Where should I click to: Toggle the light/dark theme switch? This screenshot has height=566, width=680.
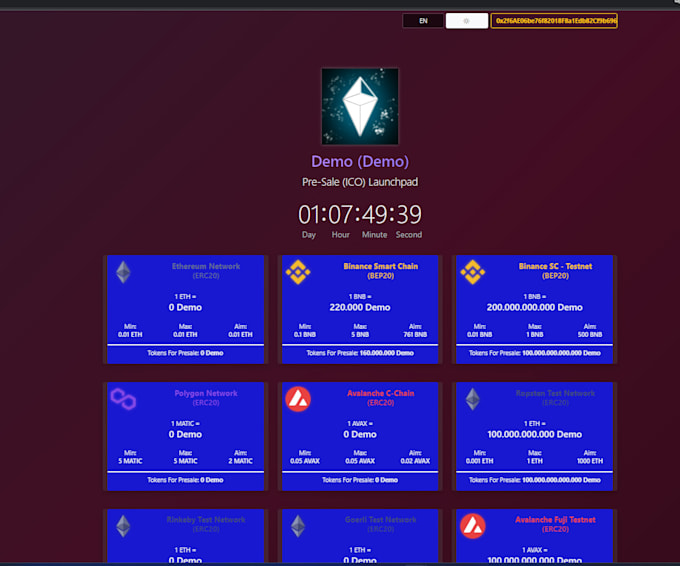467,20
